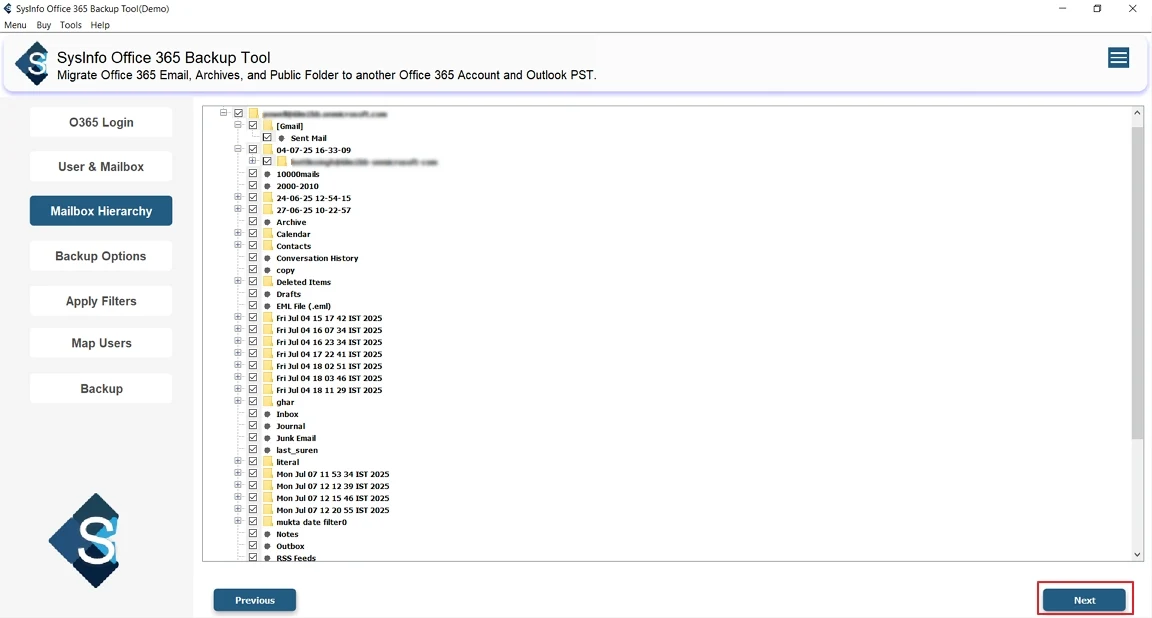Expand Mon Jul 07 11 53 34 IST 2025
This screenshot has width=1152, height=618.
238,474
